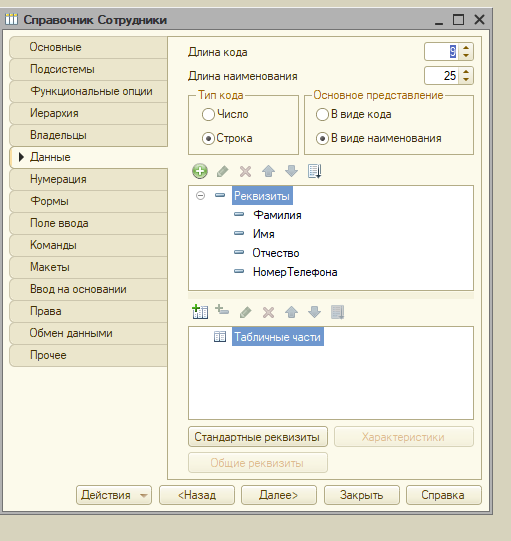Switch to Обмен данными tab

(x=89, y=333)
